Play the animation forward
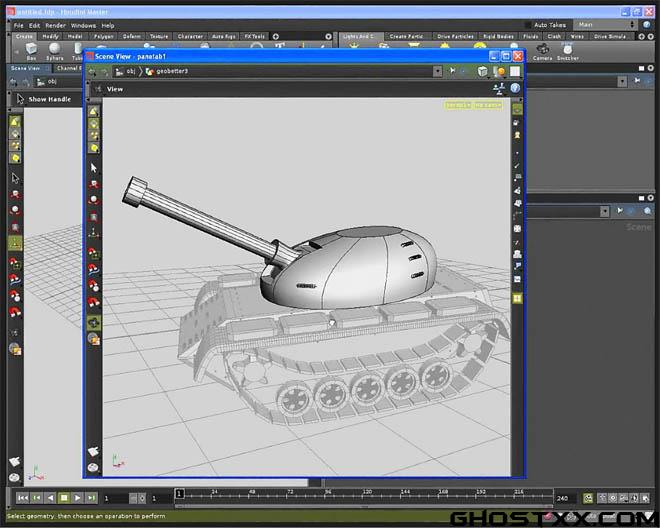Viewport: 660px width, 528px height. pos(77,498)
